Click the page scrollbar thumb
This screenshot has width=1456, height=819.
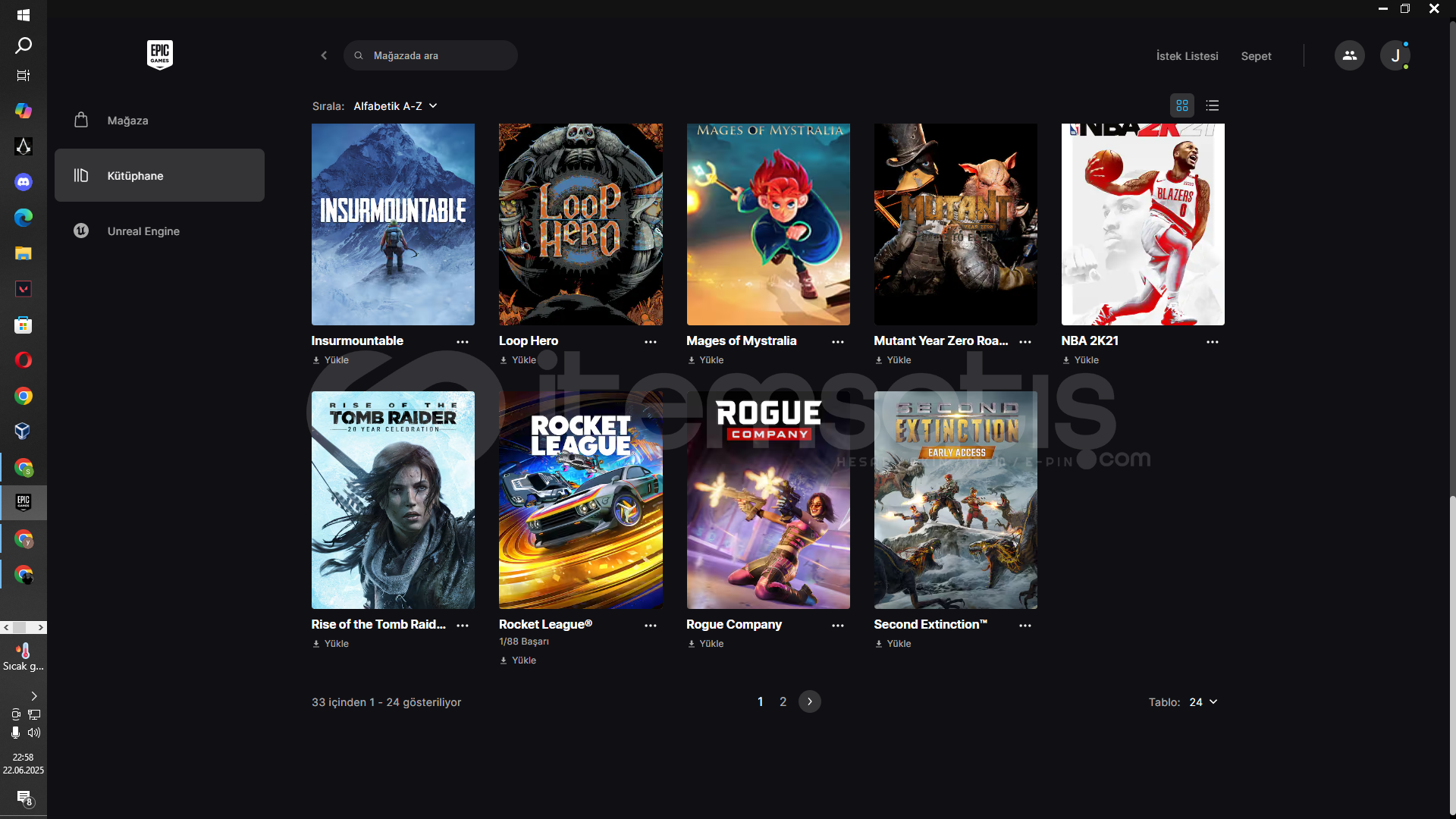tap(1451, 656)
